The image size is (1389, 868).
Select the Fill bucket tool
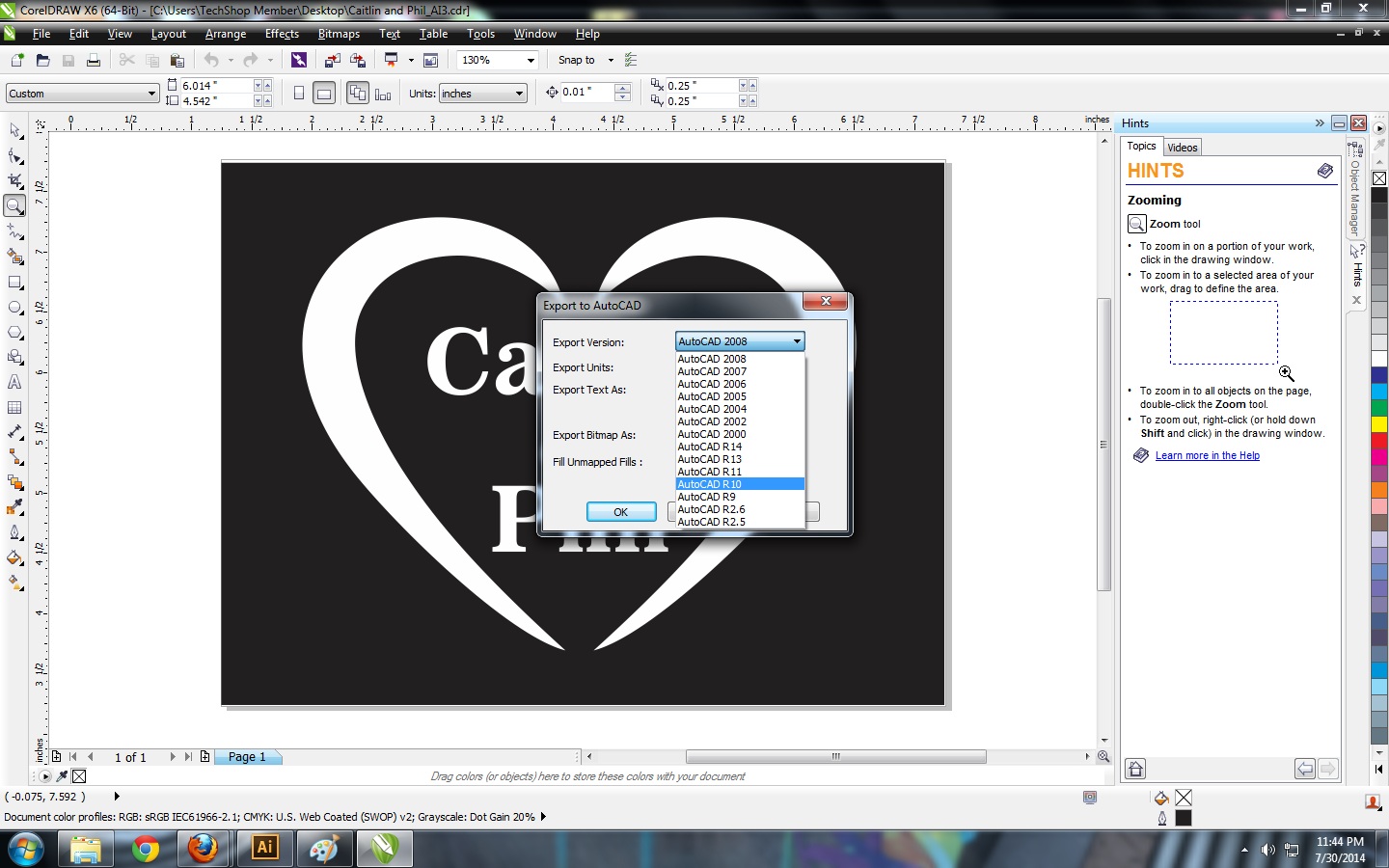click(x=14, y=557)
